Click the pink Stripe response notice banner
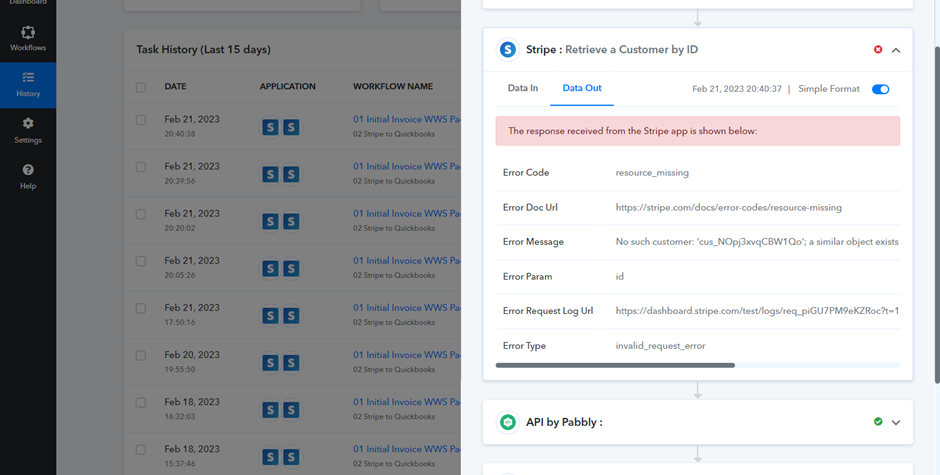 [698, 131]
